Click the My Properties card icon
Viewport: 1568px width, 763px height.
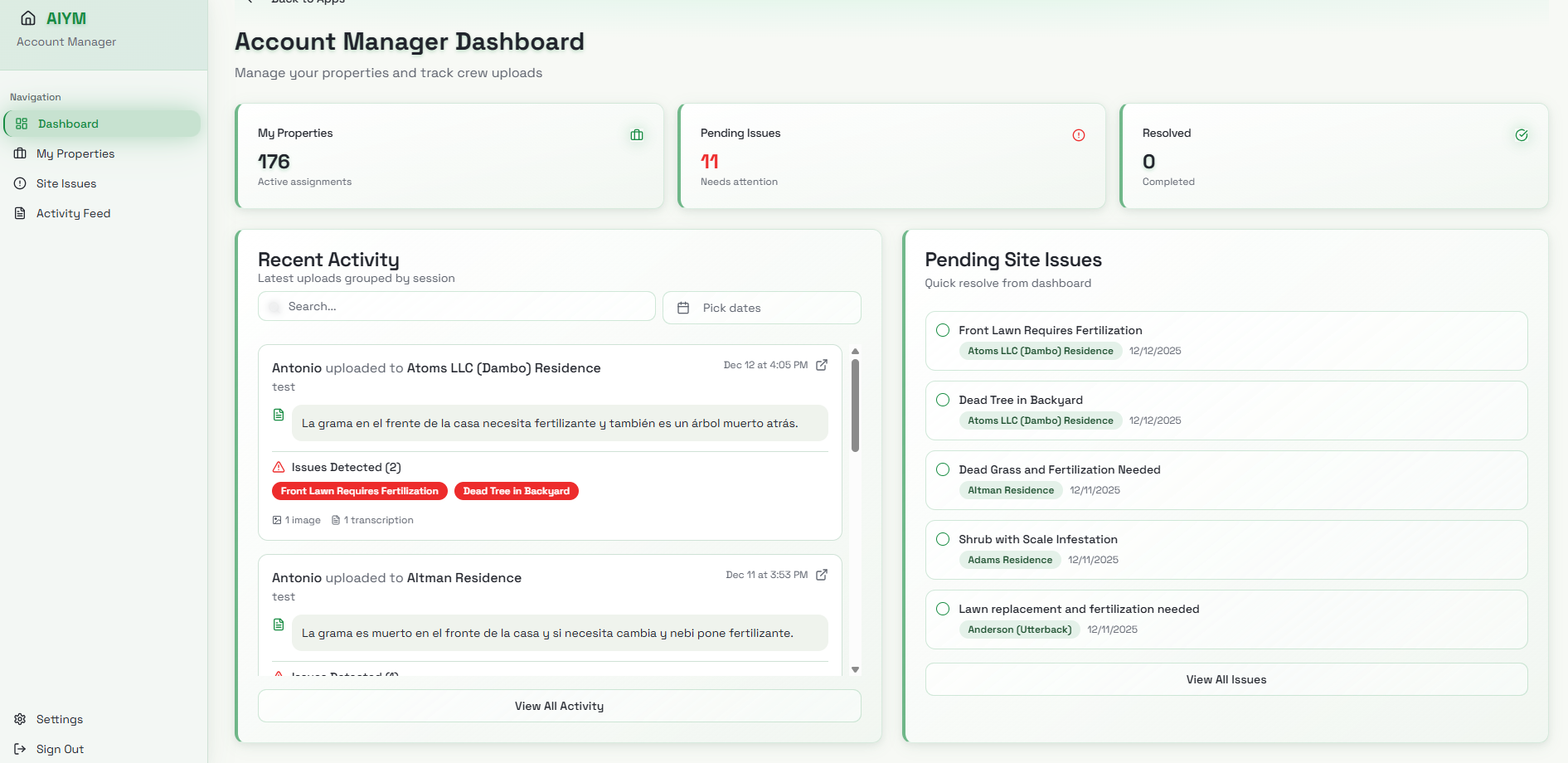(x=637, y=135)
